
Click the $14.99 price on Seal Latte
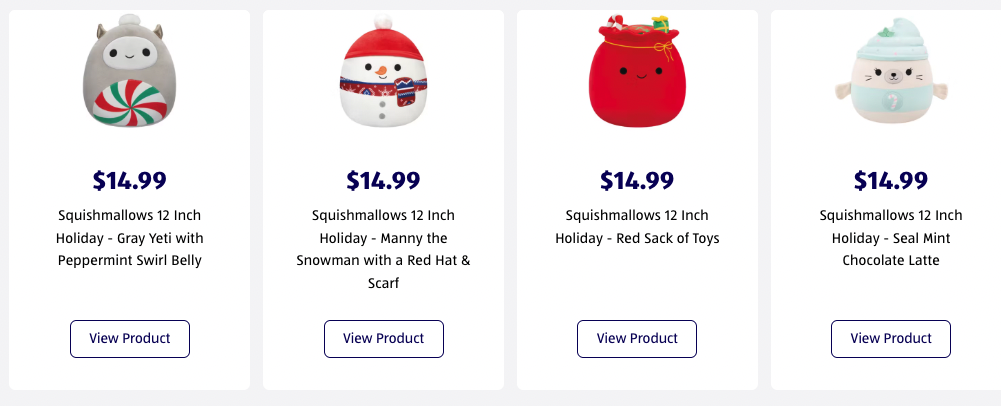[891, 181]
